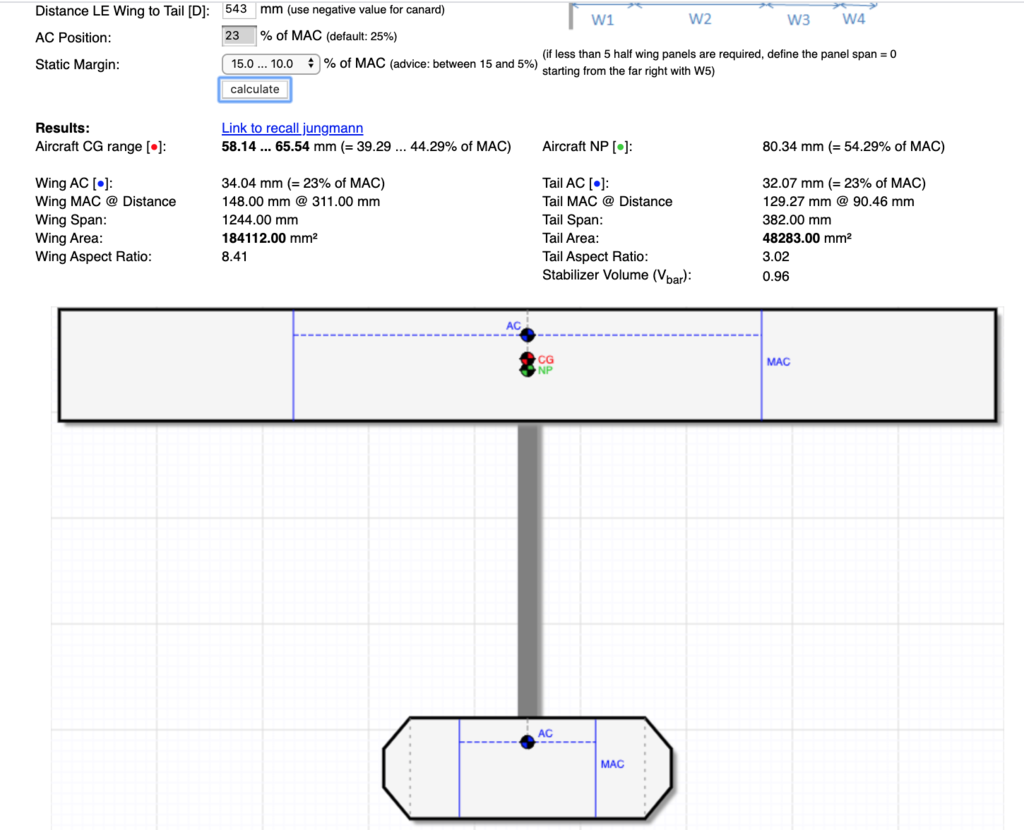
Task: Click the AC Position percentage field
Action: tap(236, 36)
